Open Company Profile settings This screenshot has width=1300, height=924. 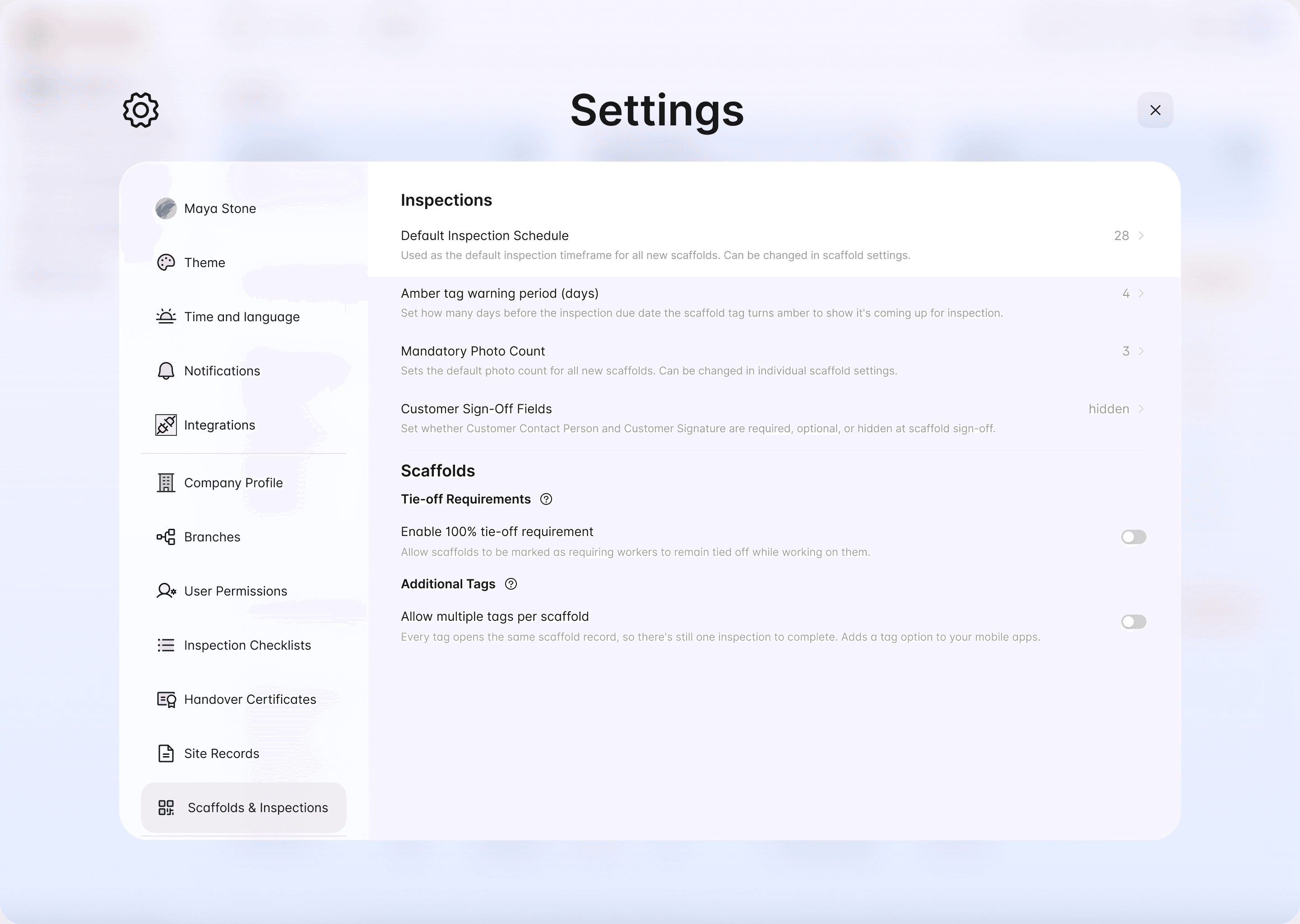[x=244, y=482]
